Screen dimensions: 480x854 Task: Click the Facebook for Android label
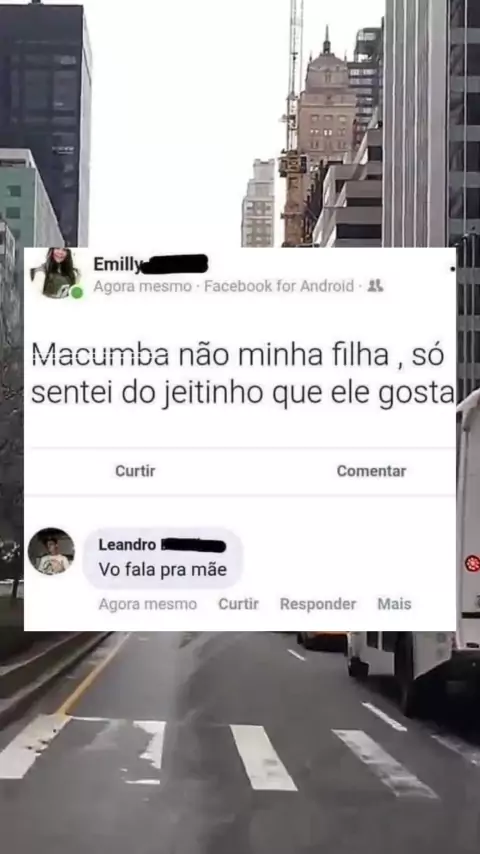[279, 286]
